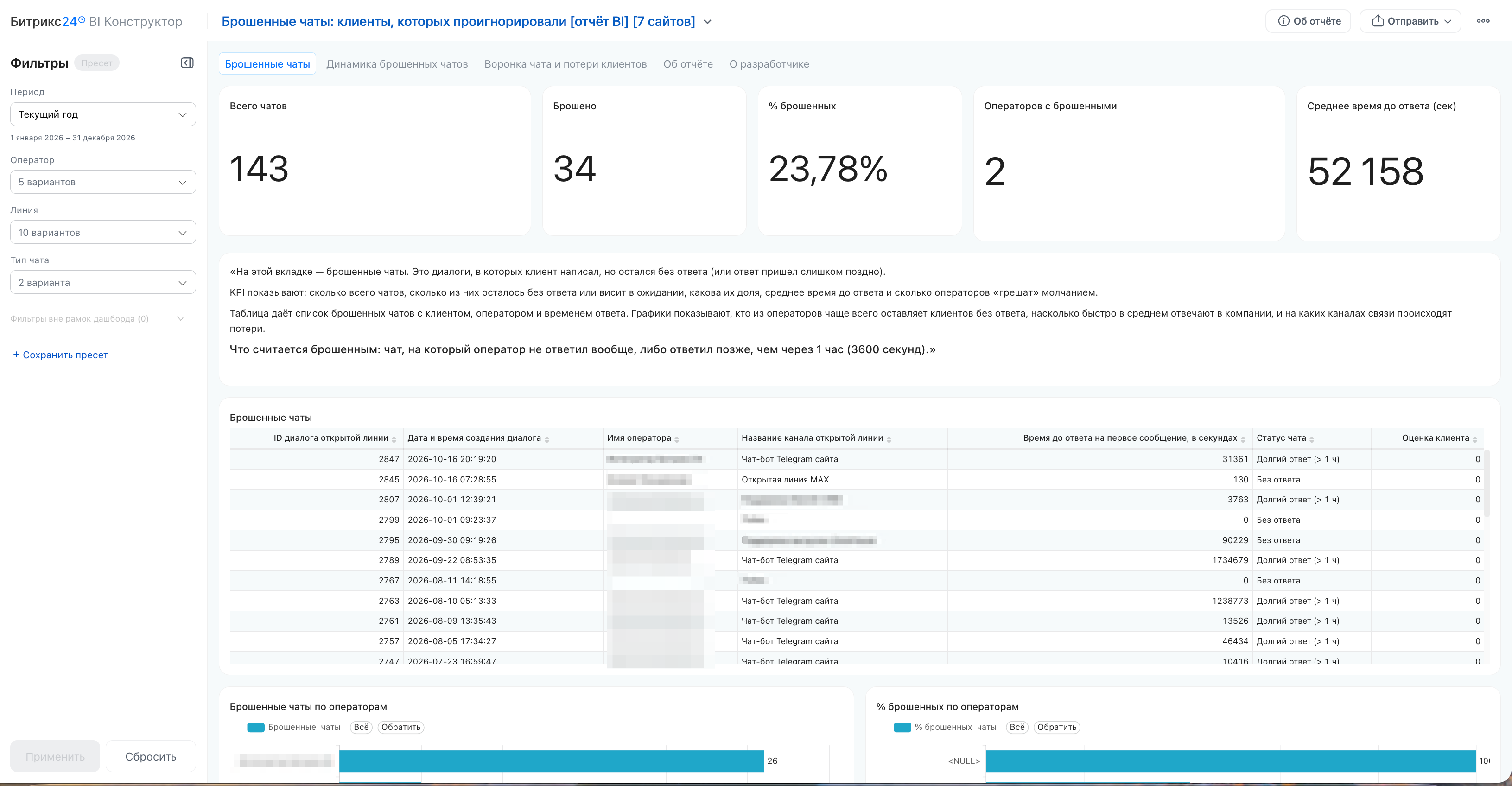Switch to Брошенные чаты tab
This screenshot has height=786, width=1512.
[x=267, y=64]
